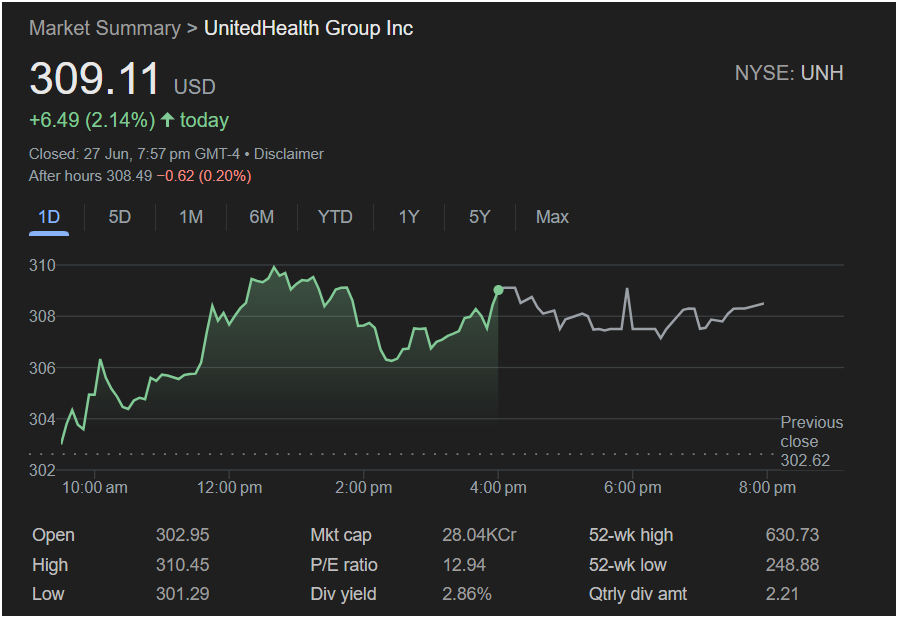Click the −0.62 (0.20%) after-hours change
The image size is (898, 618).
click(204, 176)
